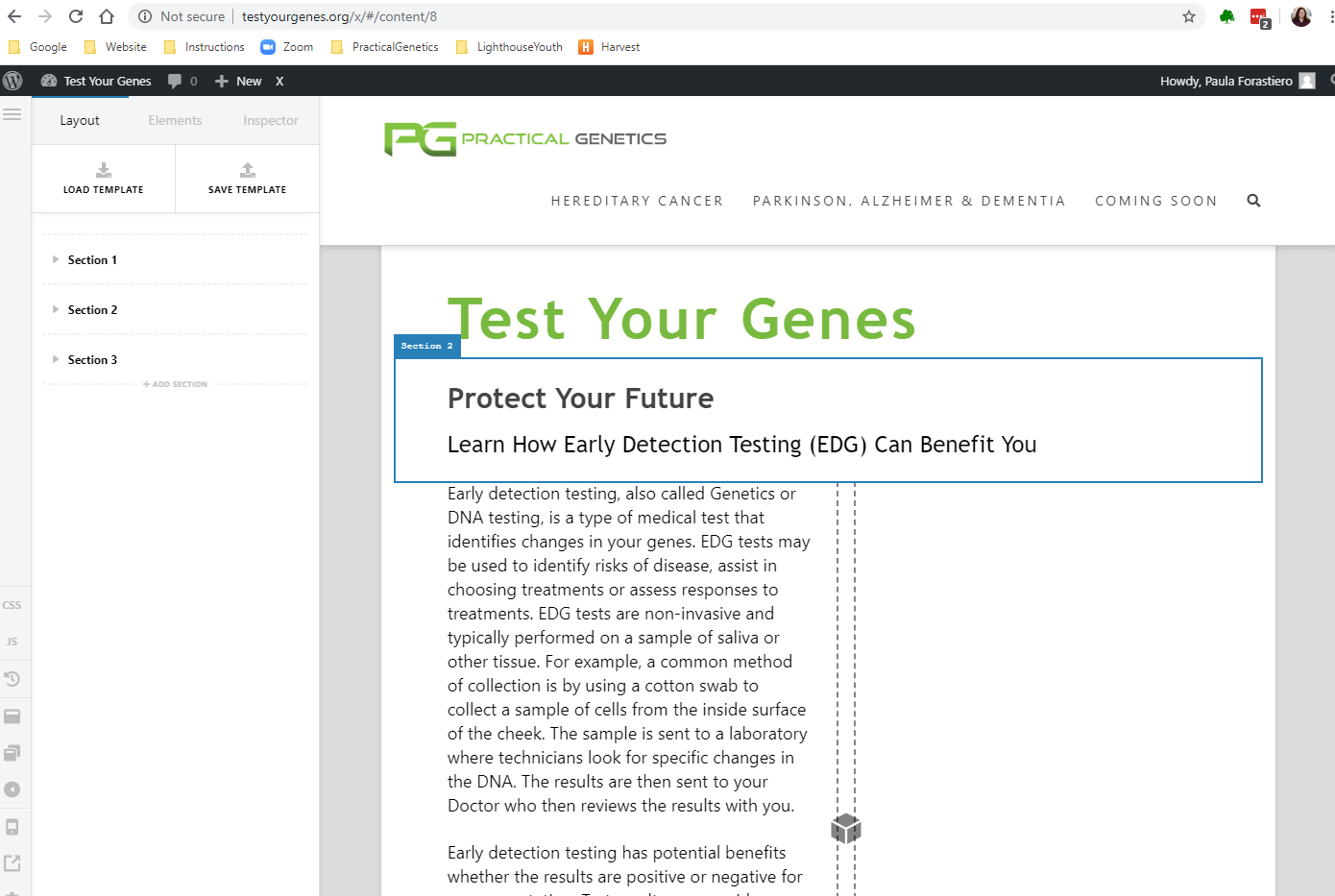This screenshot has height=896, width=1335.
Task: Open the custom CSS editor
Action: (x=12, y=605)
